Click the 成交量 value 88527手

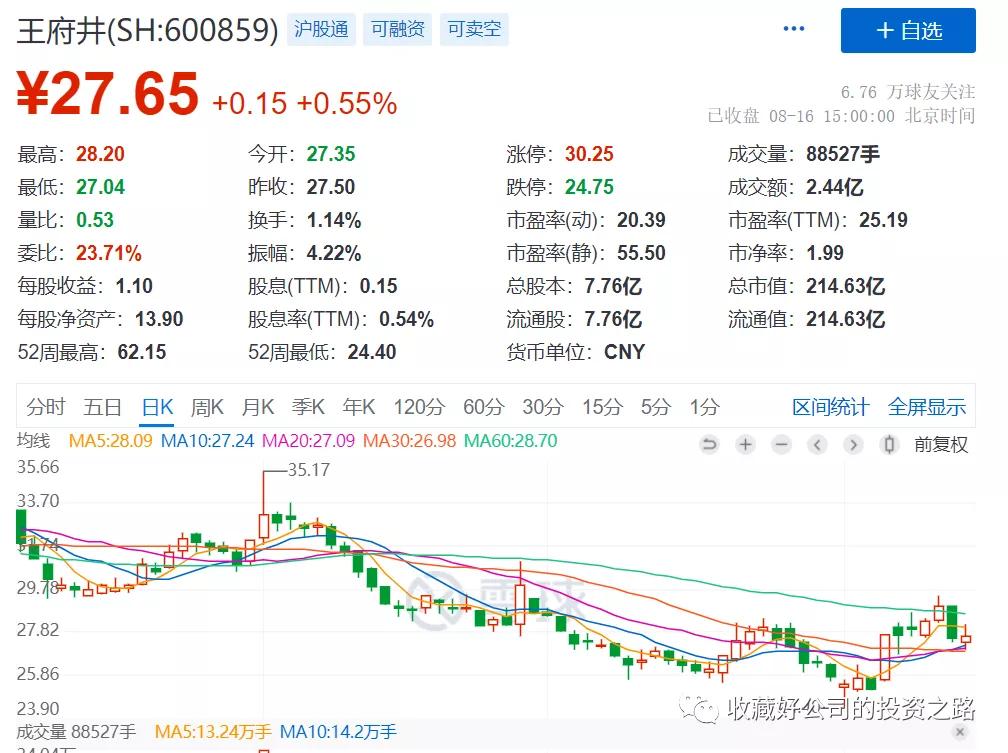(x=843, y=154)
